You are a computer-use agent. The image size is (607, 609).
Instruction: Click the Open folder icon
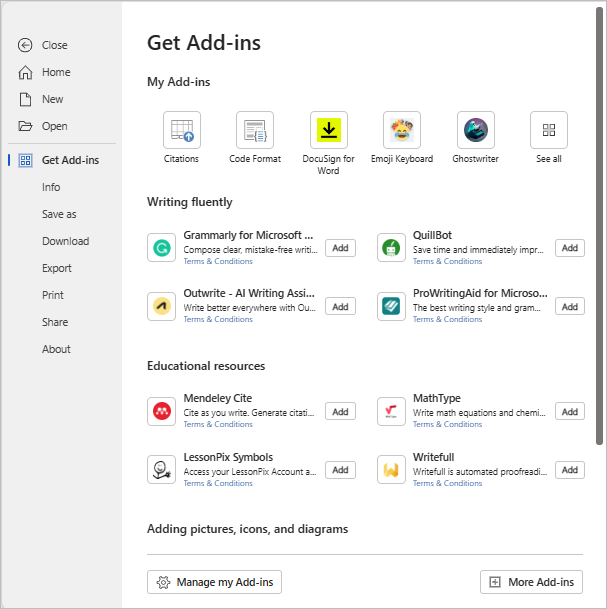[25, 126]
